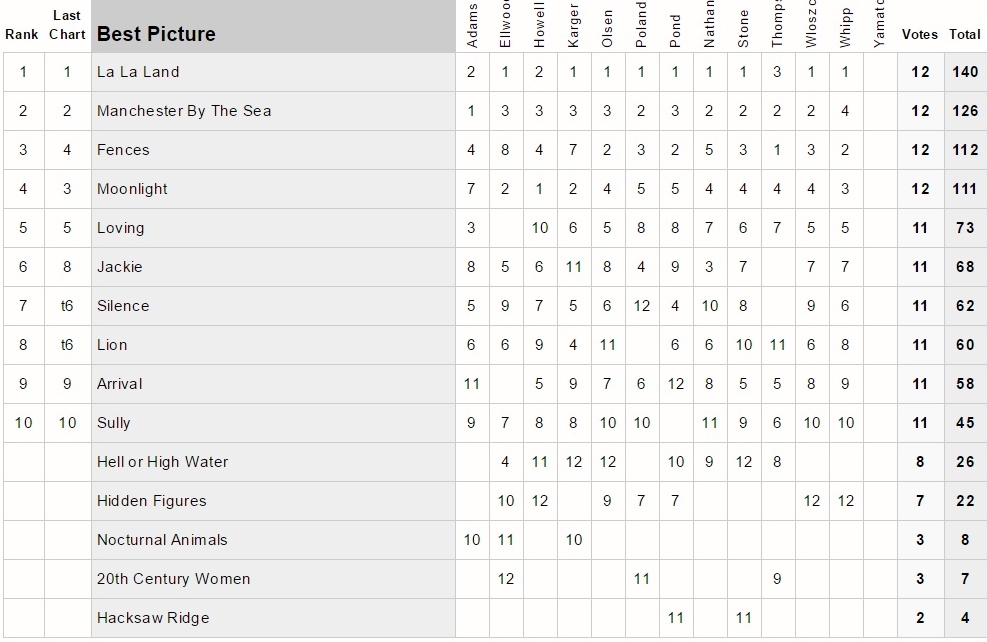Select the Fences film name cell
Viewport: 987px width, 642px height.
point(273,150)
